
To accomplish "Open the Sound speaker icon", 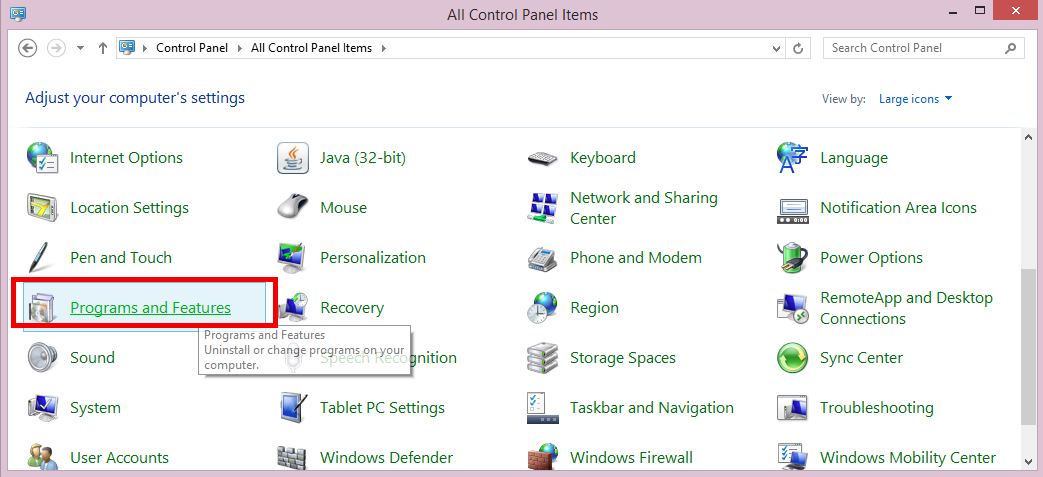I will [x=42, y=358].
